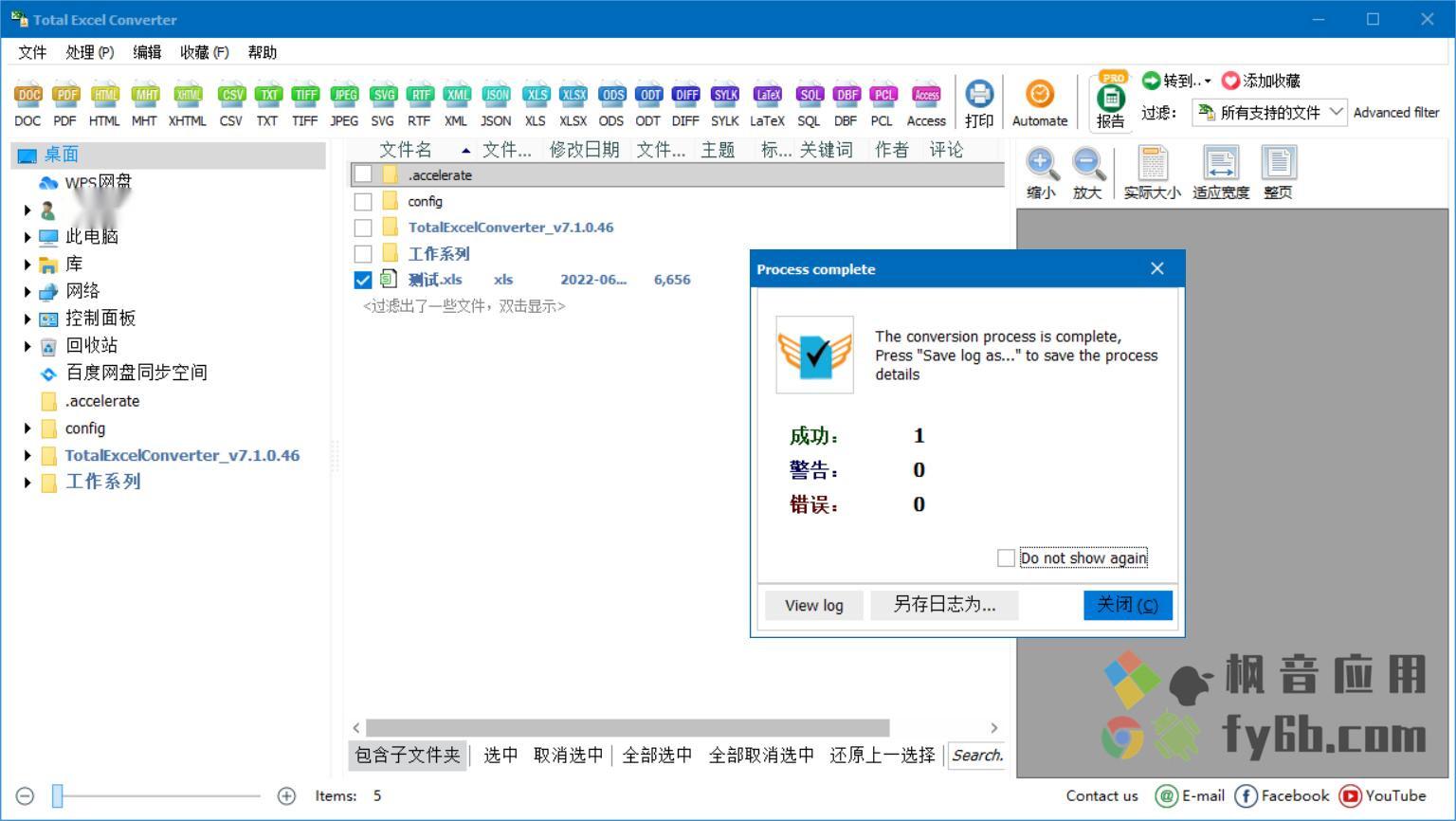Convert to ODT format
Viewport: 1456px width, 821px height.
[x=648, y=104]
